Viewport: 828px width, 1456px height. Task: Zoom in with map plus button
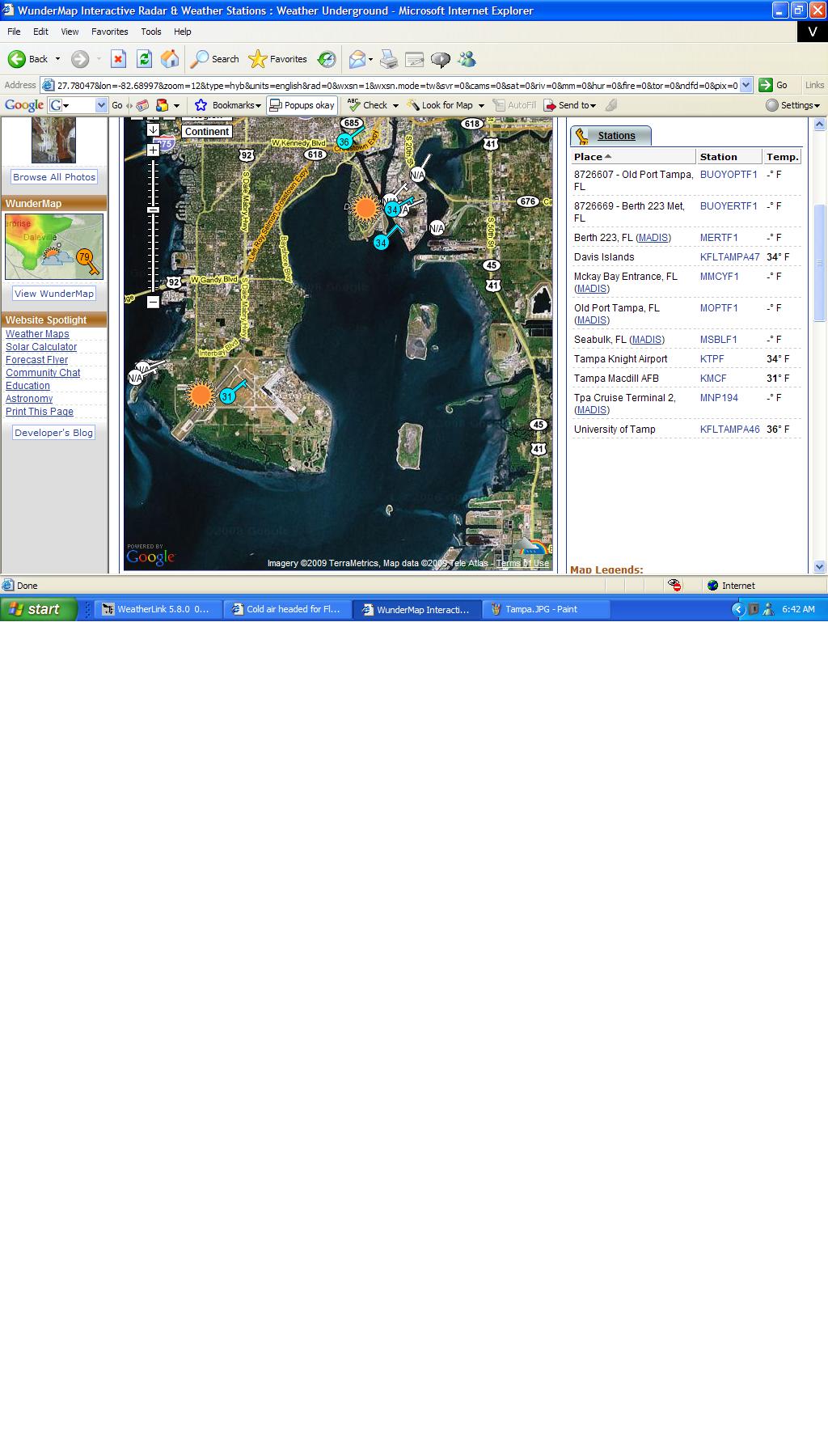(x=153, y=150)
